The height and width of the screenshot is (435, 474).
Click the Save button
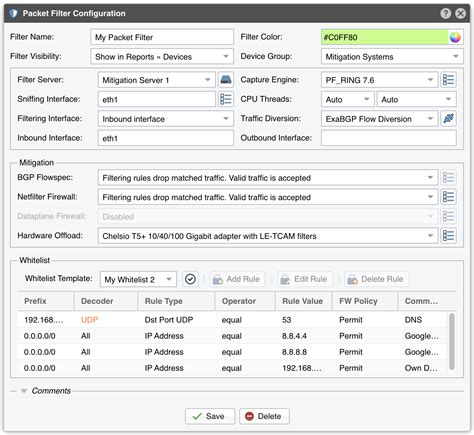[x=210, y=416]
